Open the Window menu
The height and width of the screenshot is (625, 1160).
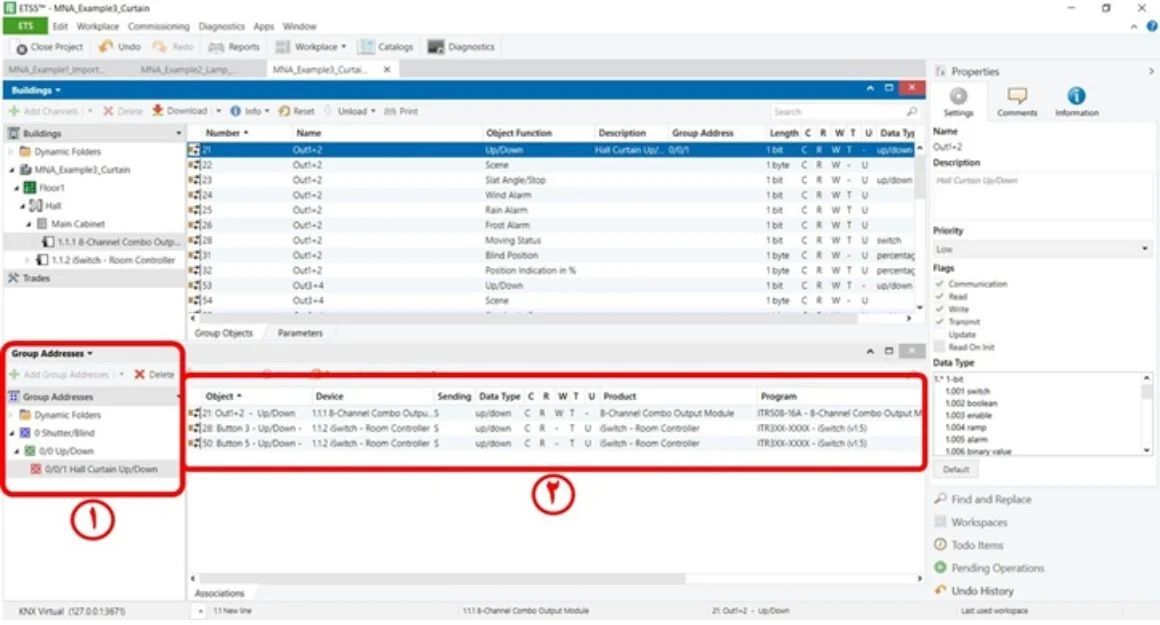click(x=299, y=26)
